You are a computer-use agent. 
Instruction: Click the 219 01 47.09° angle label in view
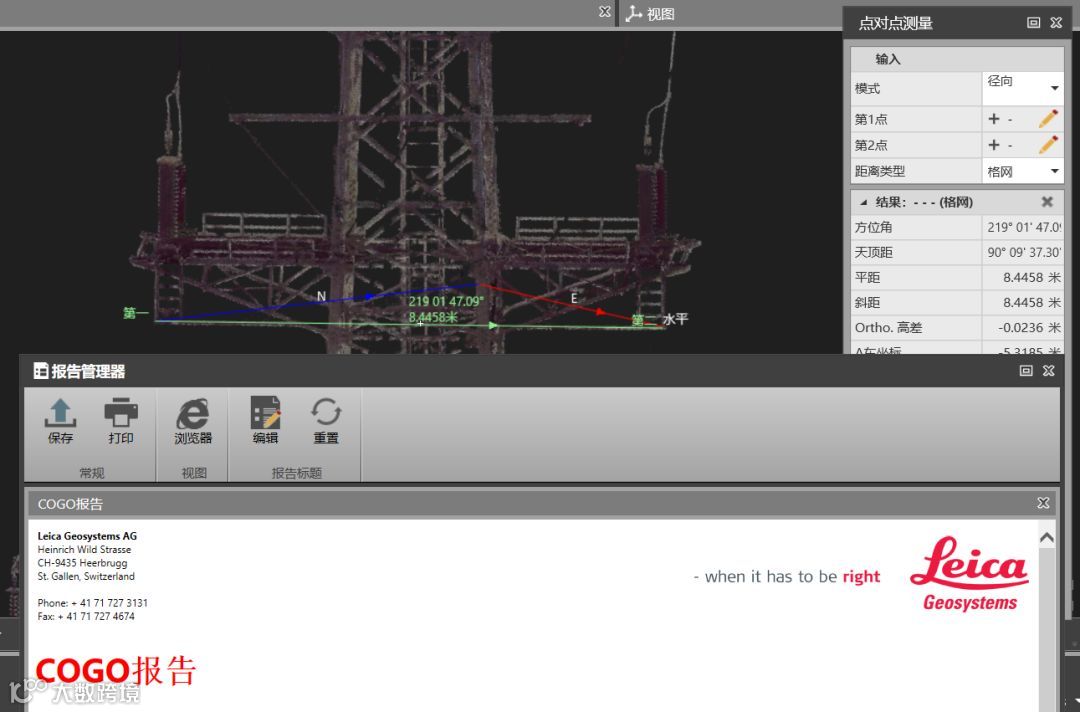pos(446,301)
